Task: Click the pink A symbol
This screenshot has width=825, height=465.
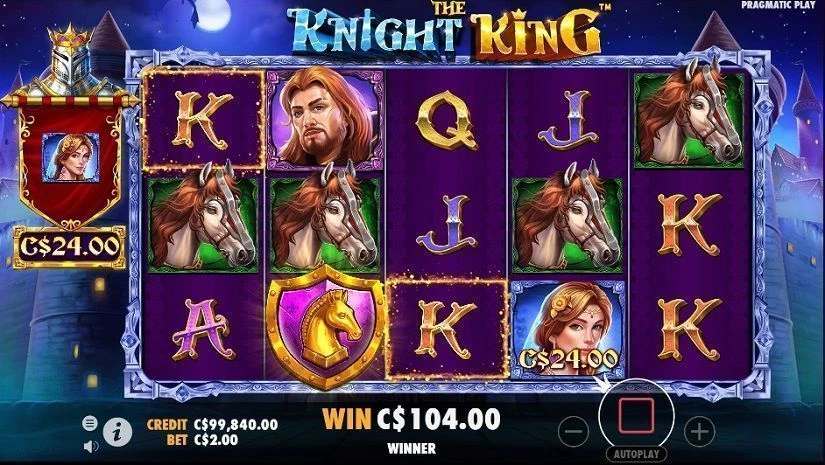Action: [x=203, y=329]
